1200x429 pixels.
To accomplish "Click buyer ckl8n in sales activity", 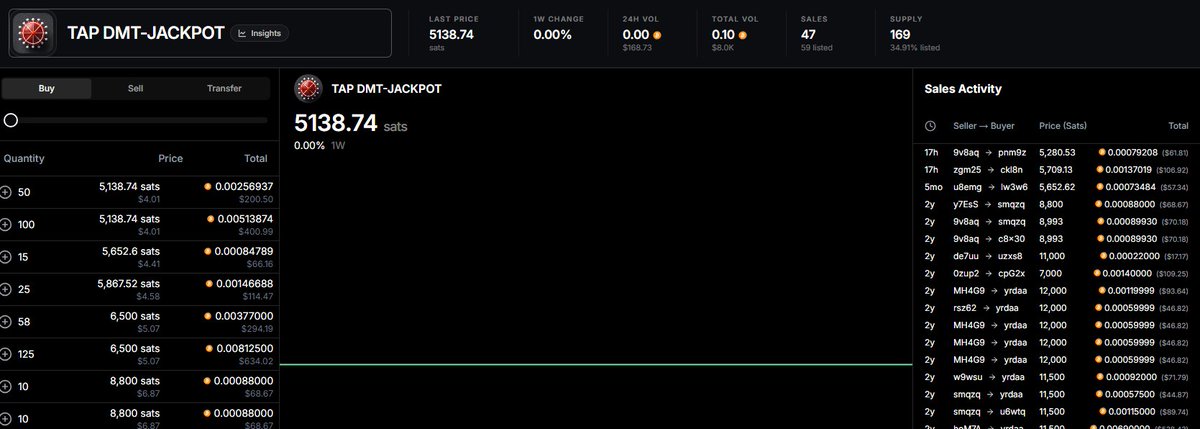I will [x=1013, y=170].
